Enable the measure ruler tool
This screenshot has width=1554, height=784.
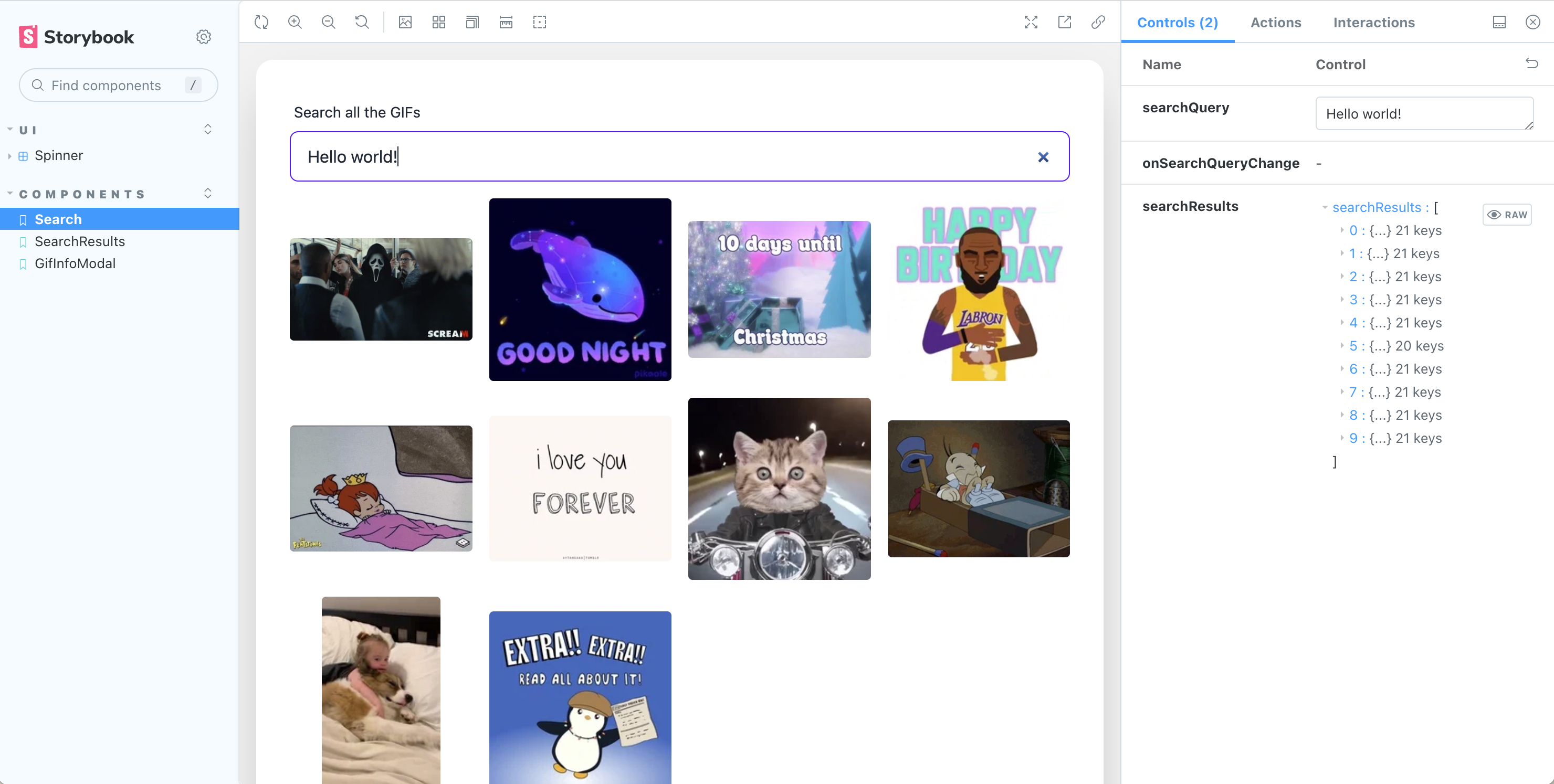(x=506, y=23)
